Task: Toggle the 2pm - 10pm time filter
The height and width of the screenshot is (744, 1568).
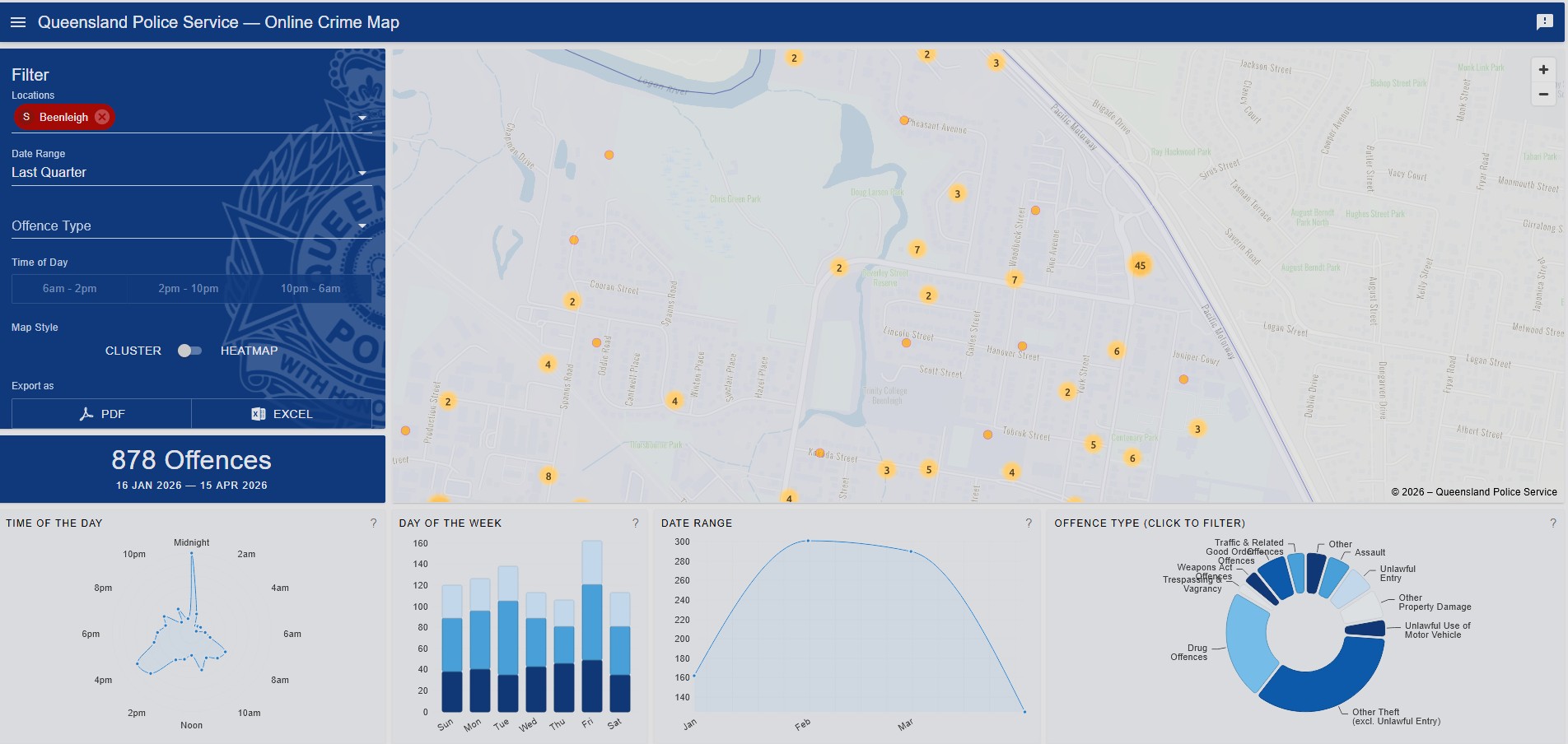Action: point(189,289)
